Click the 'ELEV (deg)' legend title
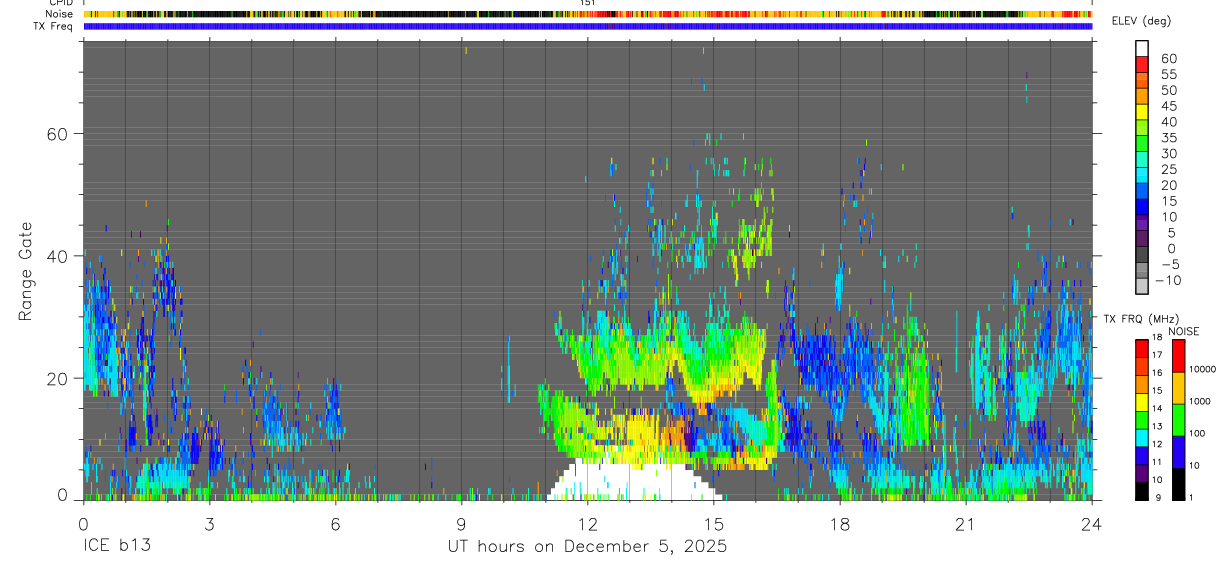 (x=1142, y=22)
